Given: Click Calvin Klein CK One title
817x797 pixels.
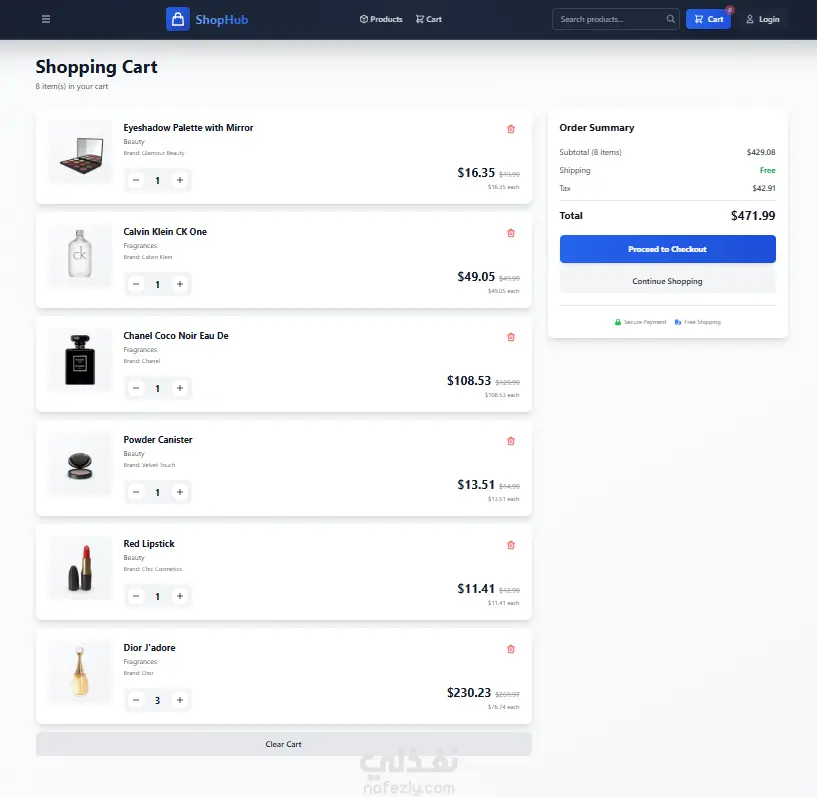Looking at the screenshot, I should pyautogui.click(x=165, y=232).
